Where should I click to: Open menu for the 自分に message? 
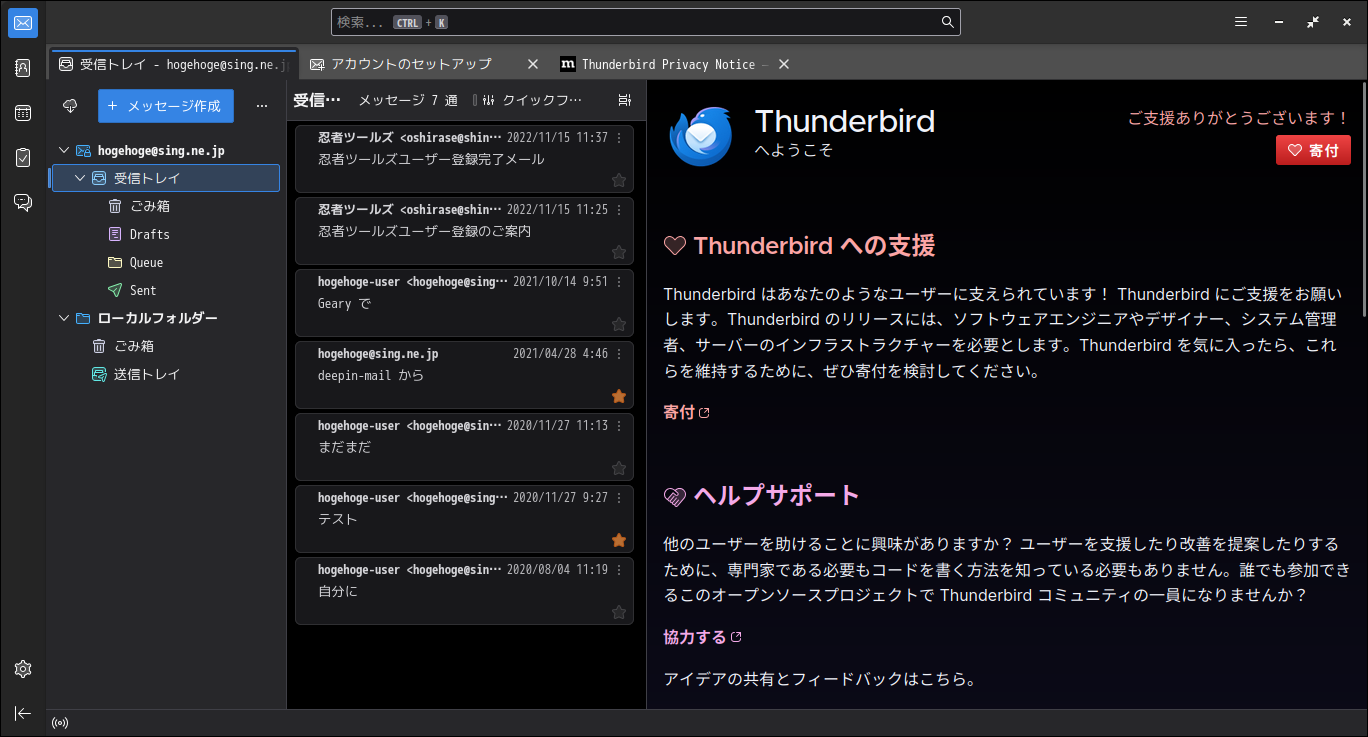pos(619,570)
